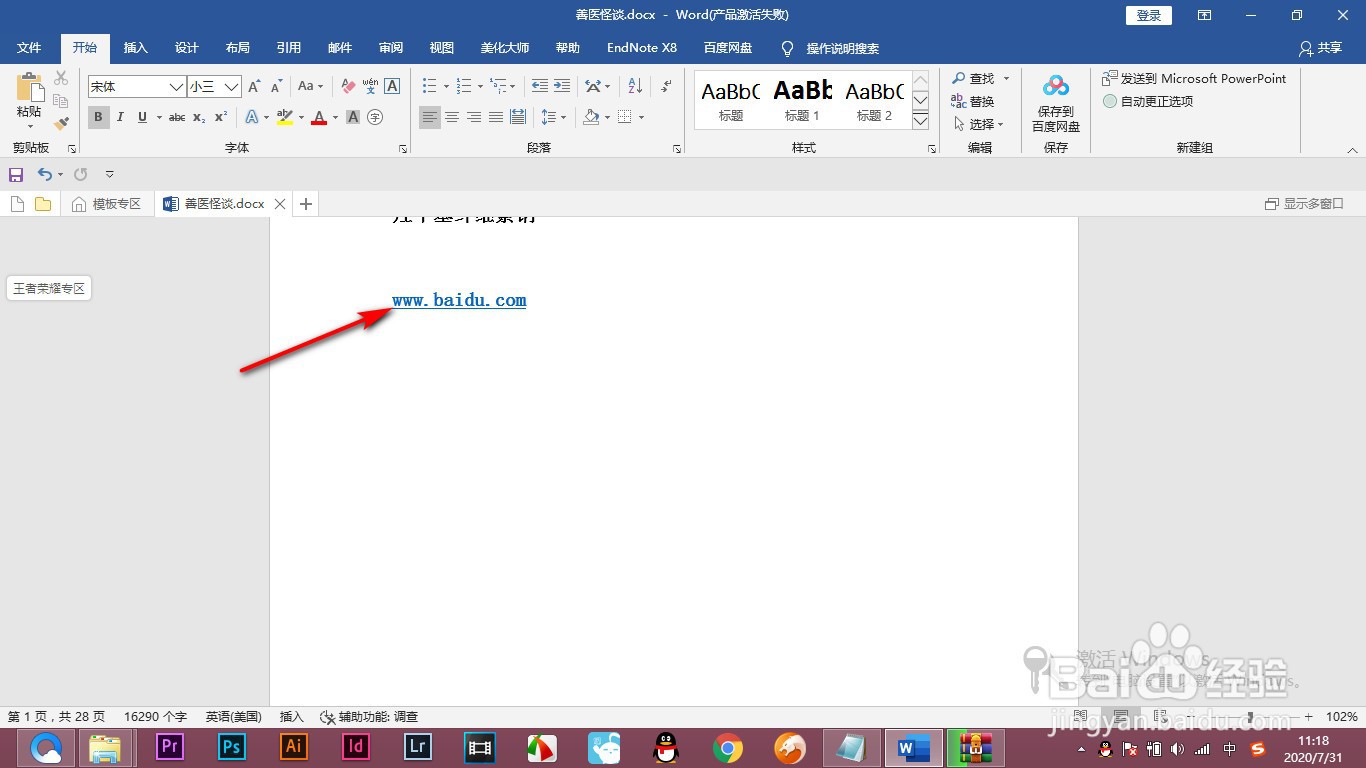Open the 选择 select dropdown

point(979,124)
